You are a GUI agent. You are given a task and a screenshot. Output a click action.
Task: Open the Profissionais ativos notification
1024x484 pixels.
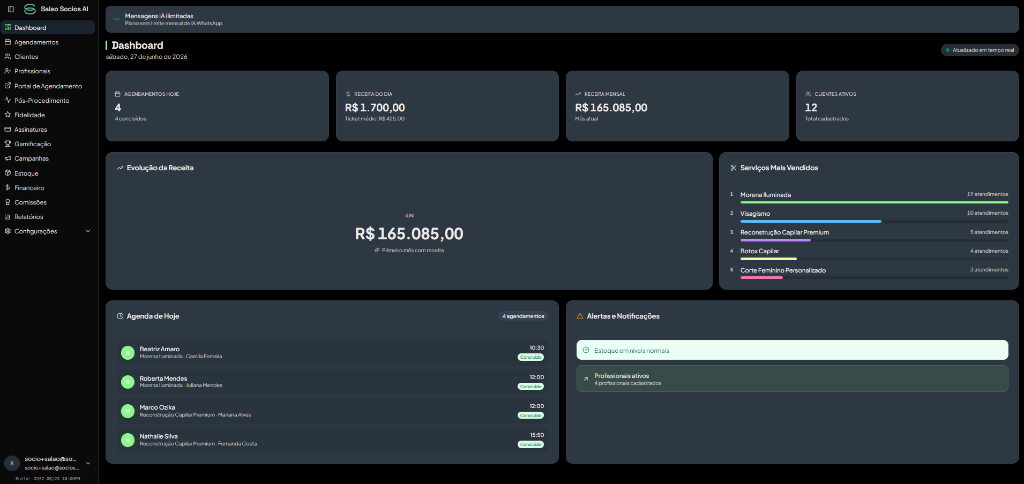[792, 378]
